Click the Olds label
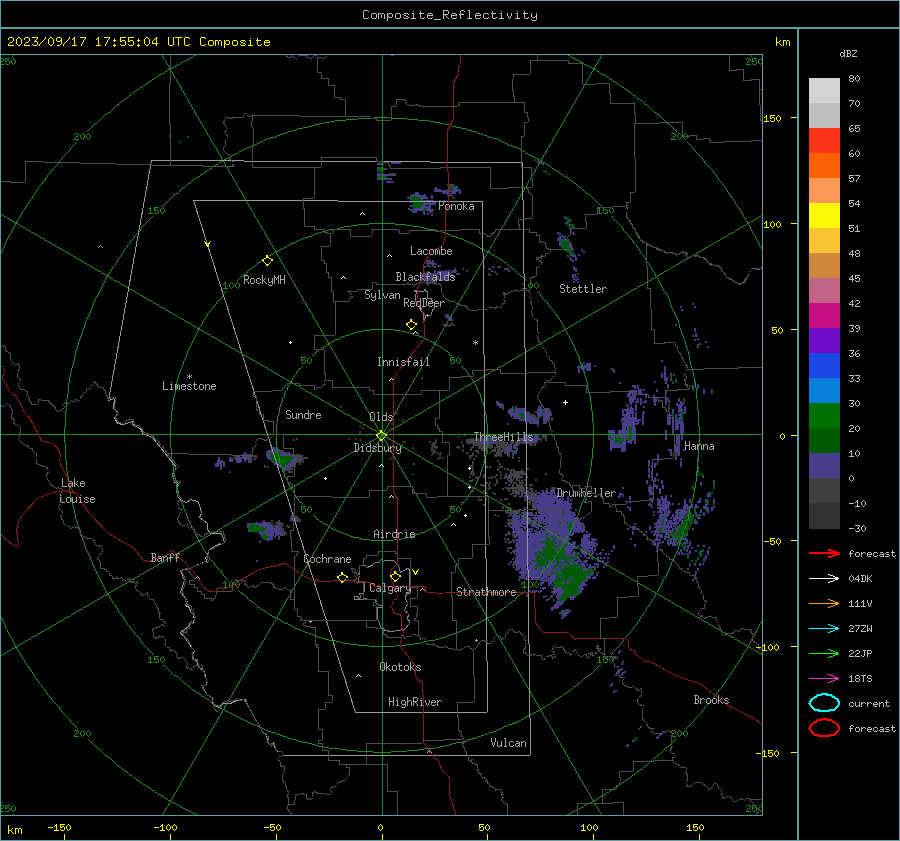The width and height of the screenshot is (900, 841). pos(381,417)
